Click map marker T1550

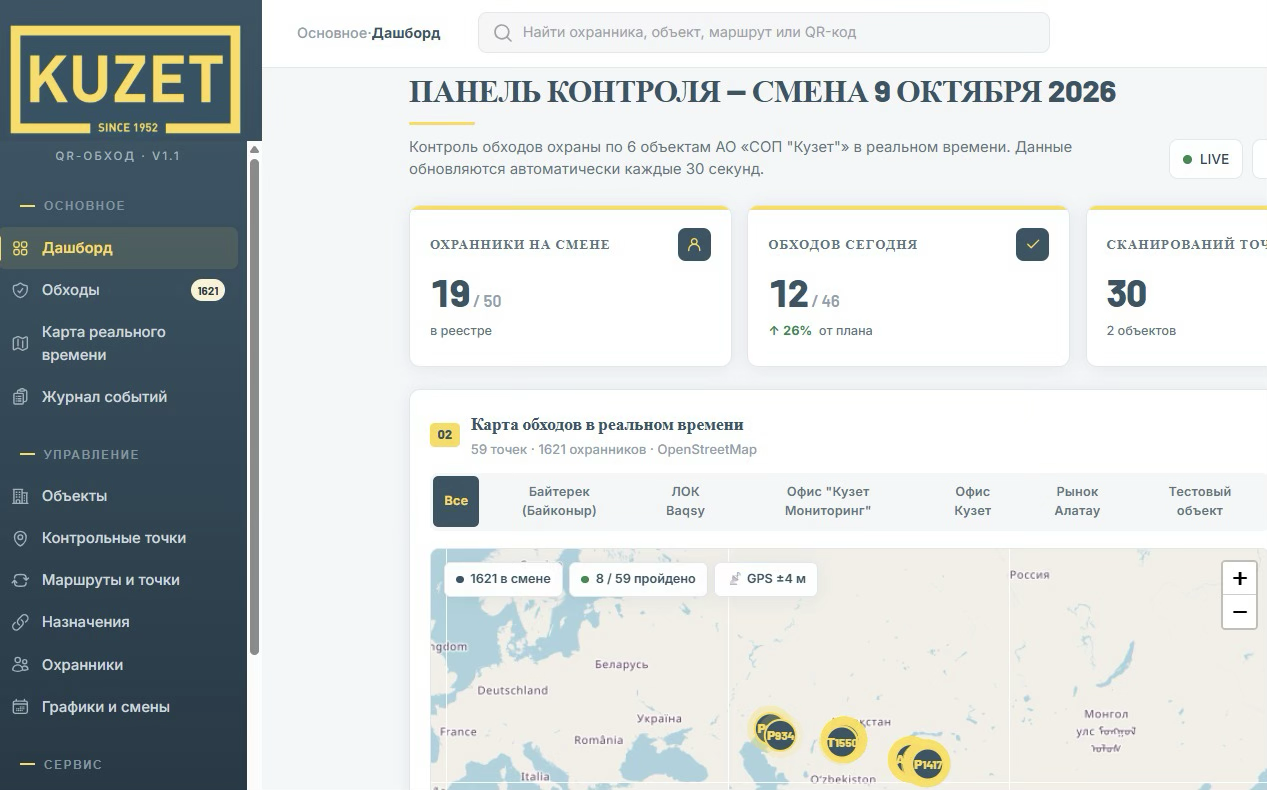click(843, 743)
